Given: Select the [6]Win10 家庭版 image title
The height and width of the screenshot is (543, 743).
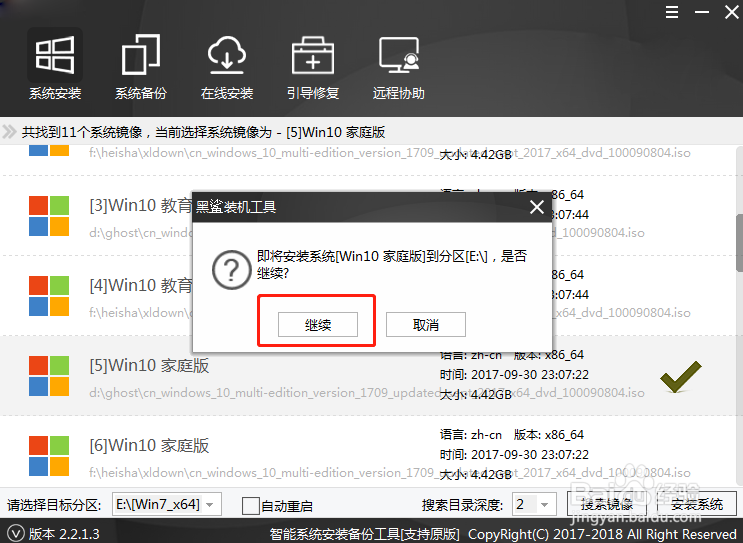Looking at the screenshot, I should click(149, 445).
